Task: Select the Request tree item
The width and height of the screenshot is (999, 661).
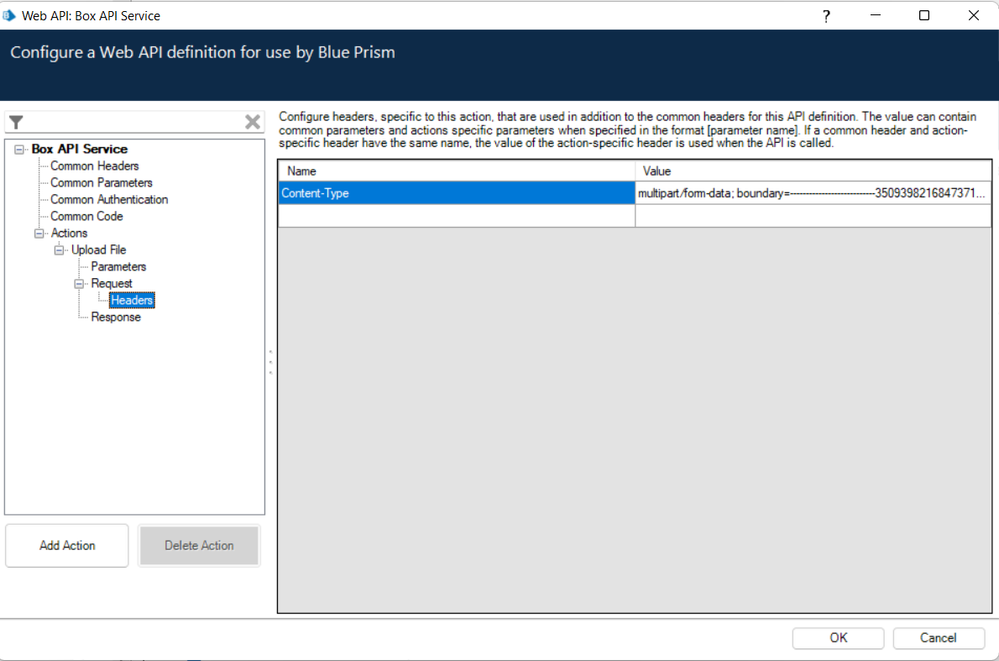Action: [x=111, y=284]
